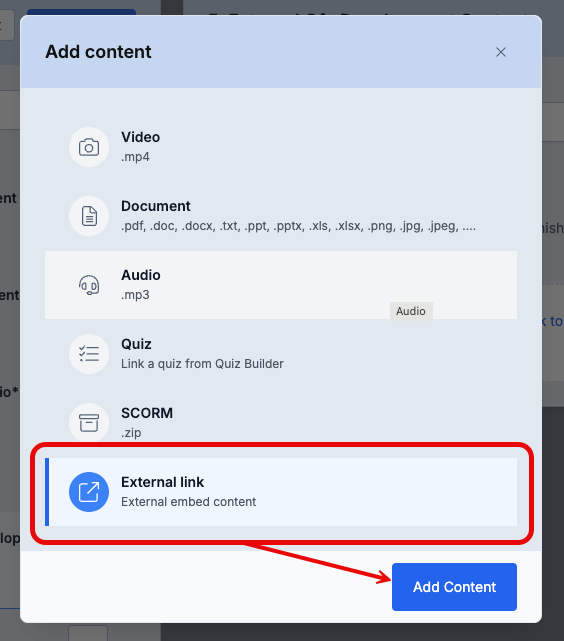Screen dimensions: 564x641
Task: Click the blue External link icon
Action: coord(89,492)
